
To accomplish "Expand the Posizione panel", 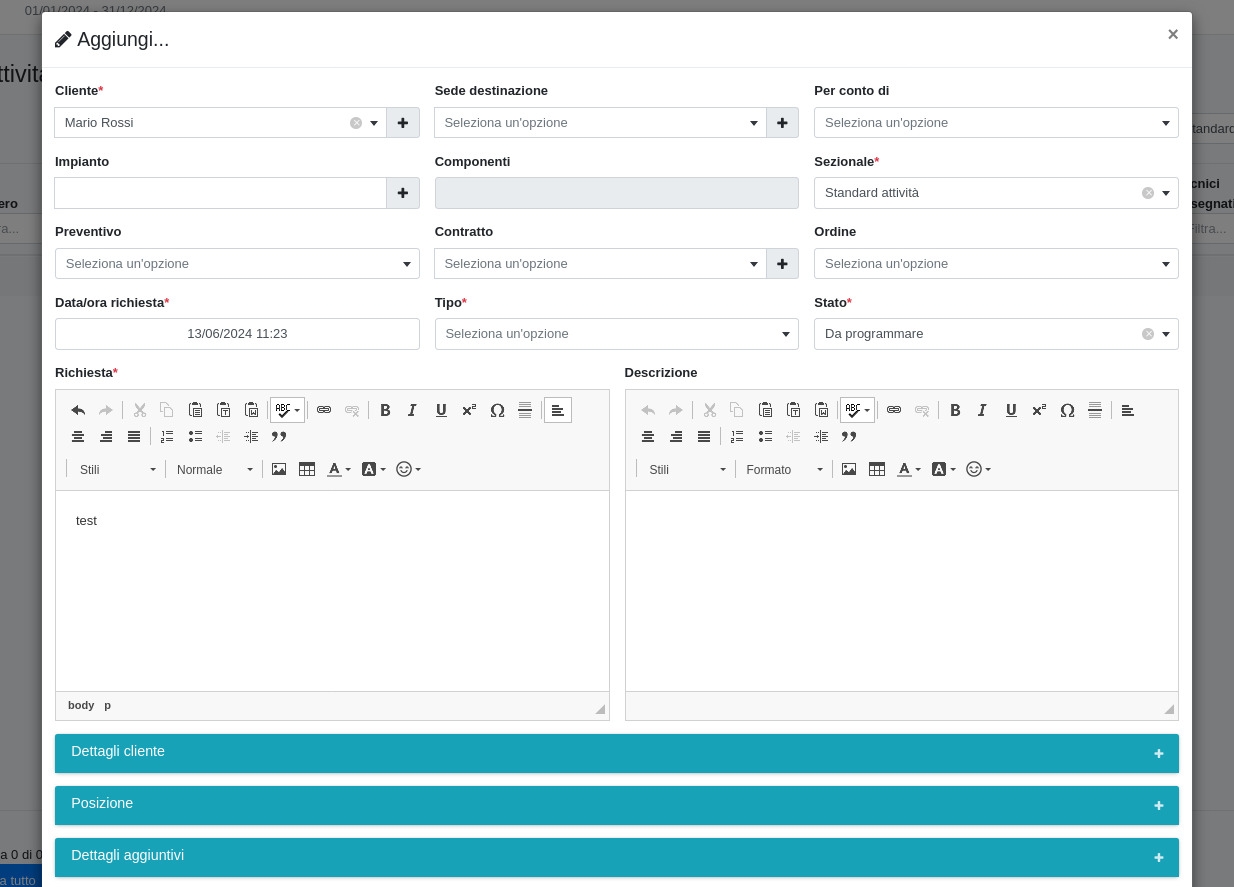I will [616, 805].
